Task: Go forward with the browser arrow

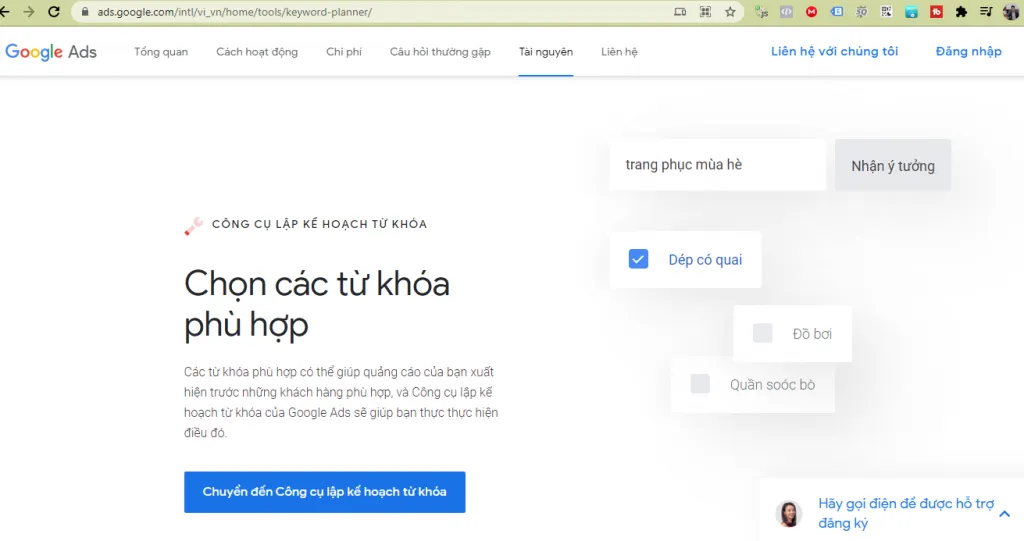Action: pyautogui.click(x=29, y=12)
